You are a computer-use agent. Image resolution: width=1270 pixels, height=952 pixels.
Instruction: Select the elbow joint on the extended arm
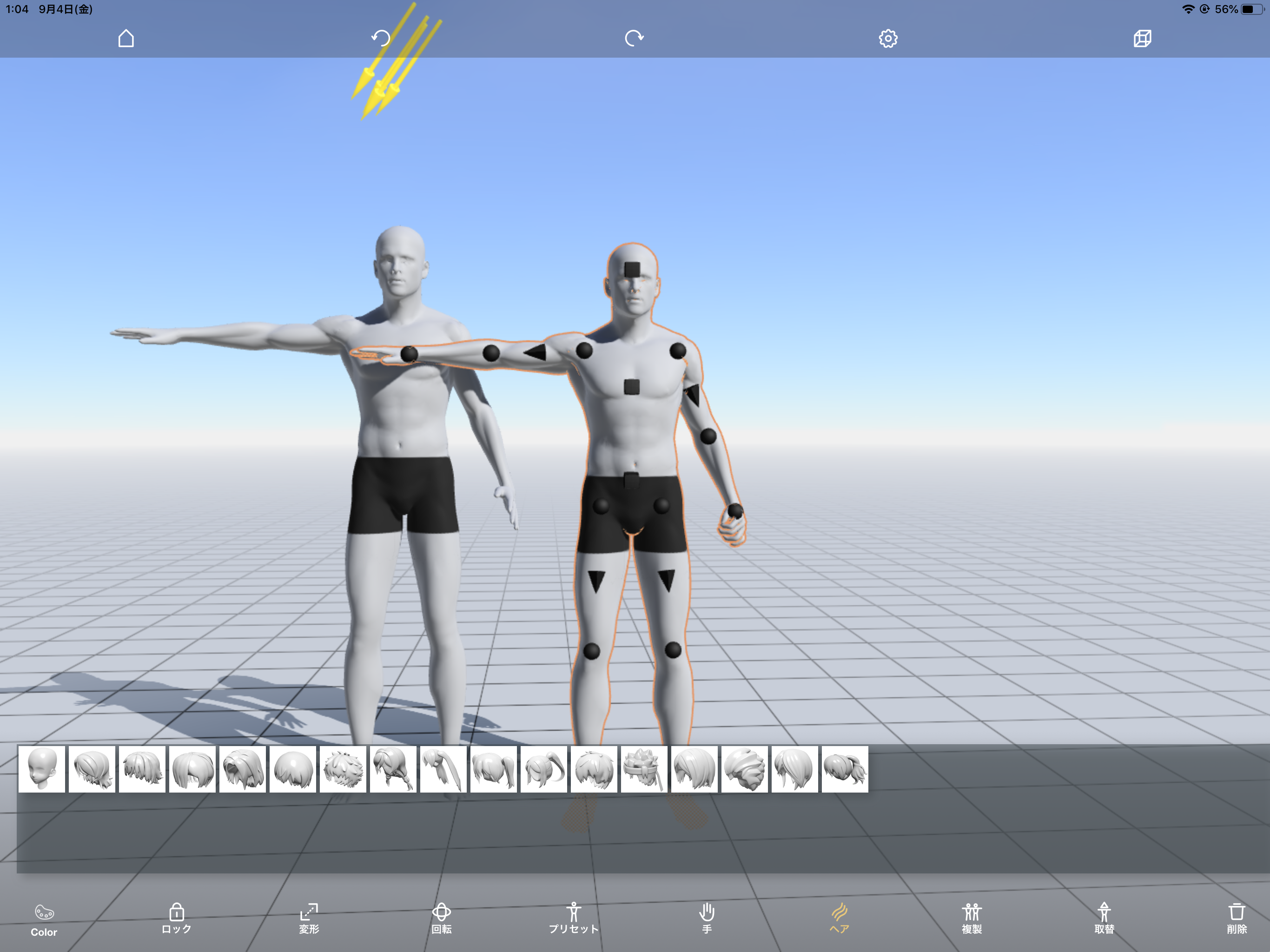[491, 353]
